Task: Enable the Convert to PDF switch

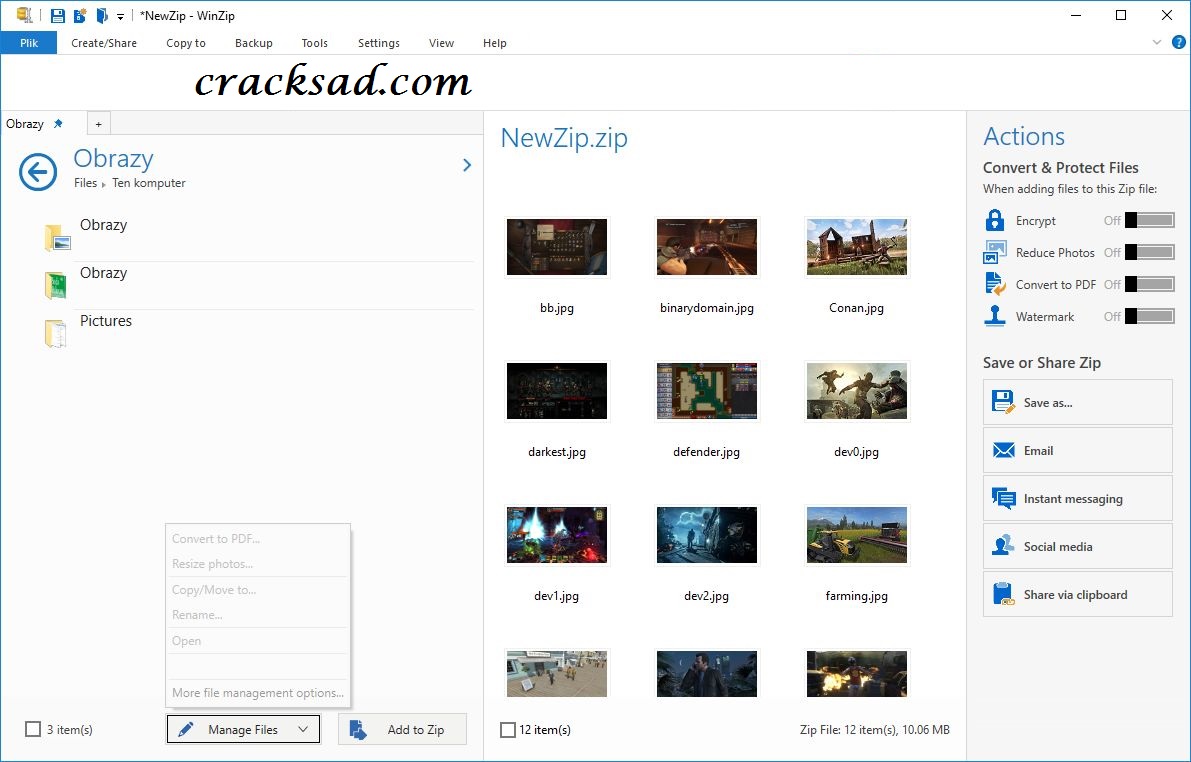Action: [1149, 284]
